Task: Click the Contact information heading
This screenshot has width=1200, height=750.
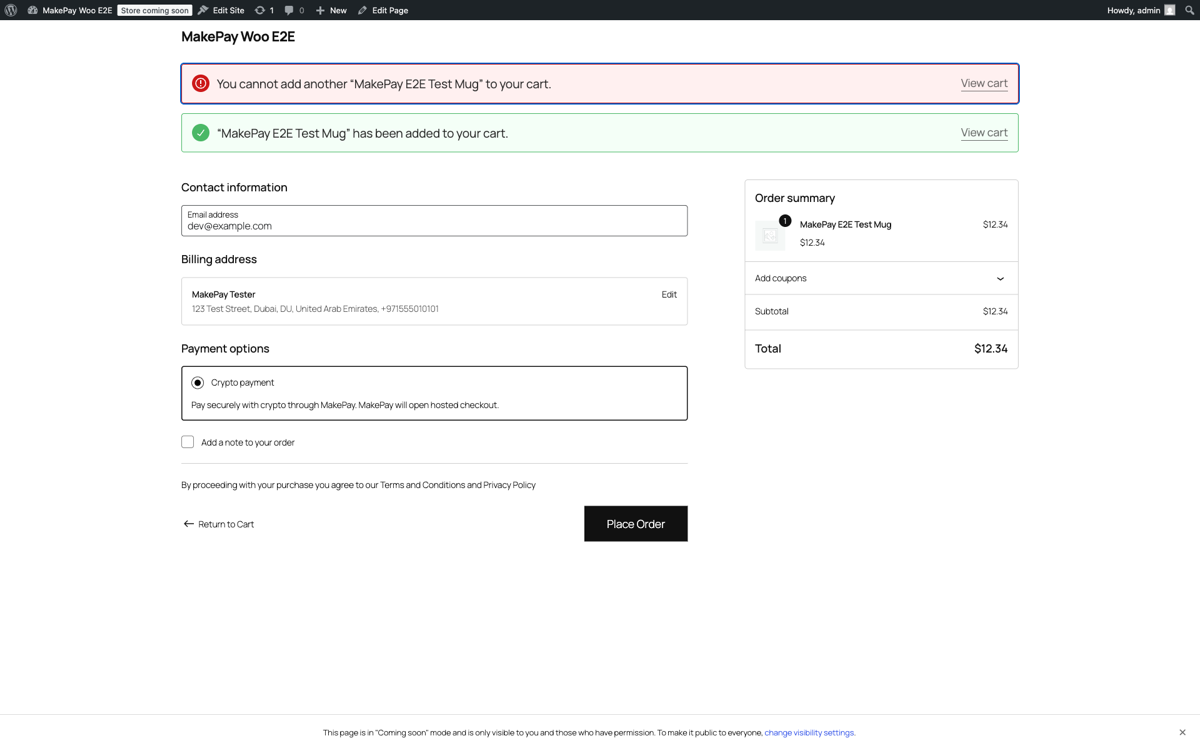Action: pos(234,188)
